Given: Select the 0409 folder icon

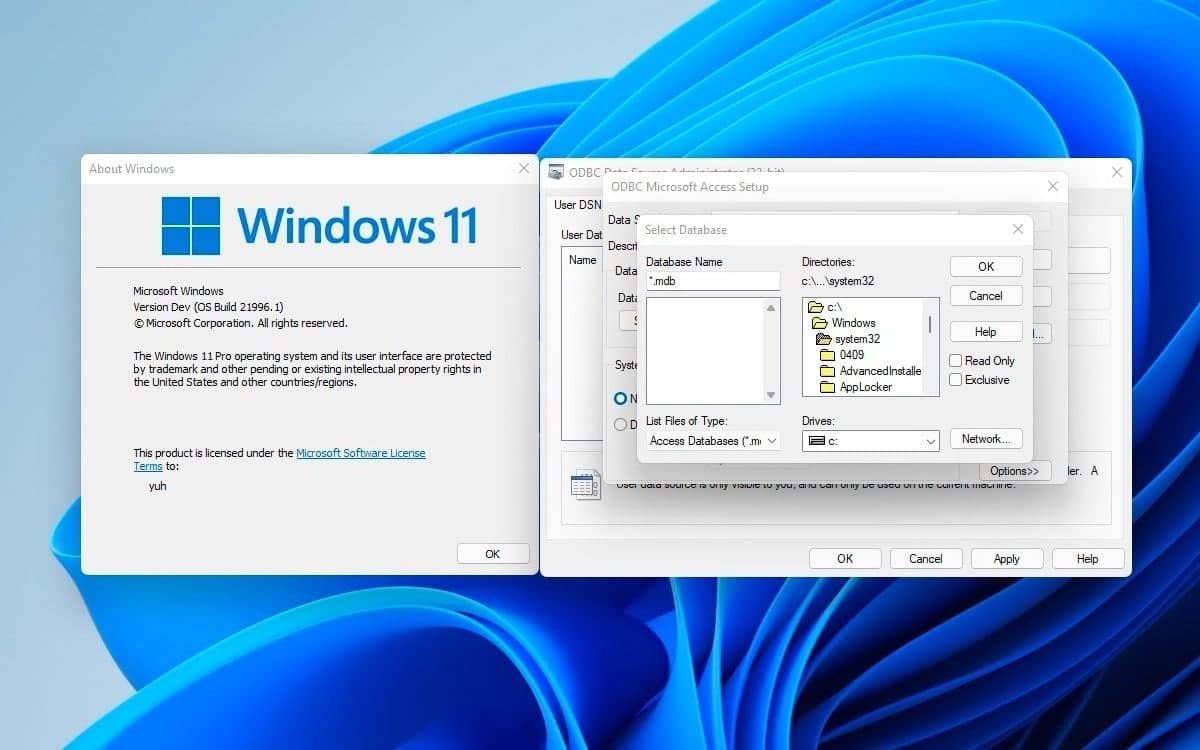Looking at the screenshot, I should point(827,355).
